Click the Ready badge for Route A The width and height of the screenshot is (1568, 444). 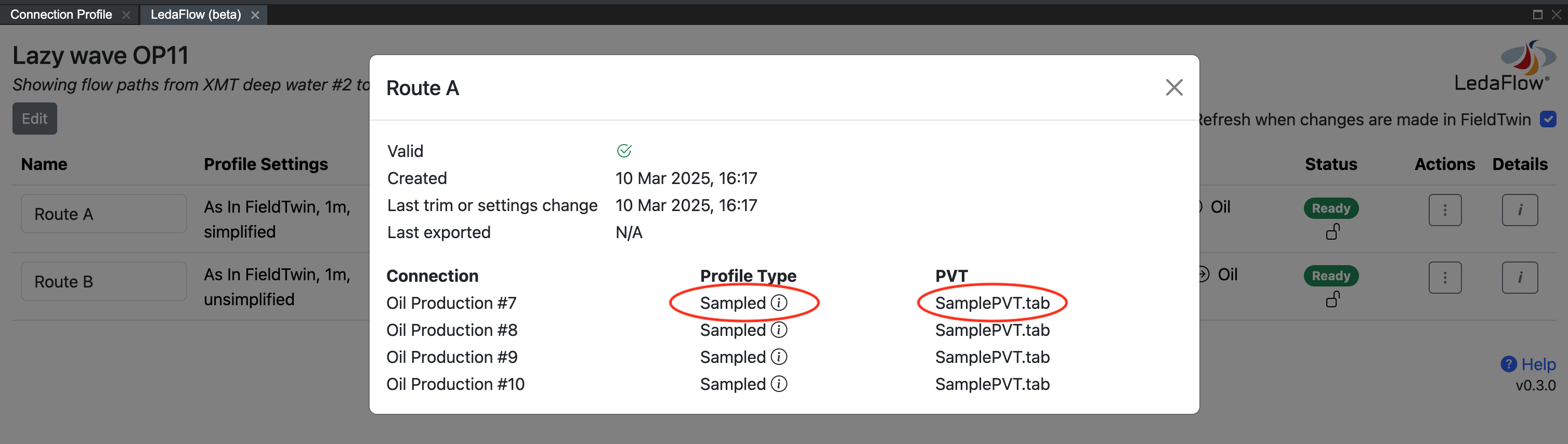click(x=1330, y=208)
